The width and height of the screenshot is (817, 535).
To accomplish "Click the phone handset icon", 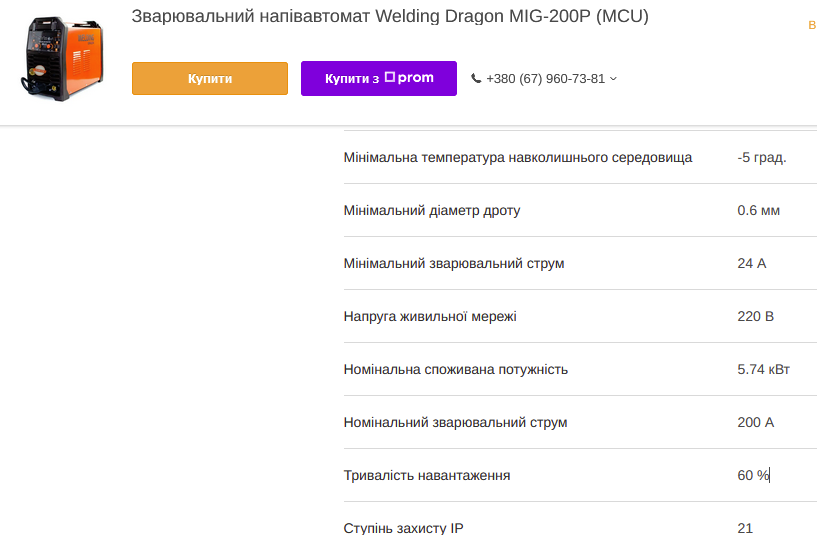I will tap(476, 78).
